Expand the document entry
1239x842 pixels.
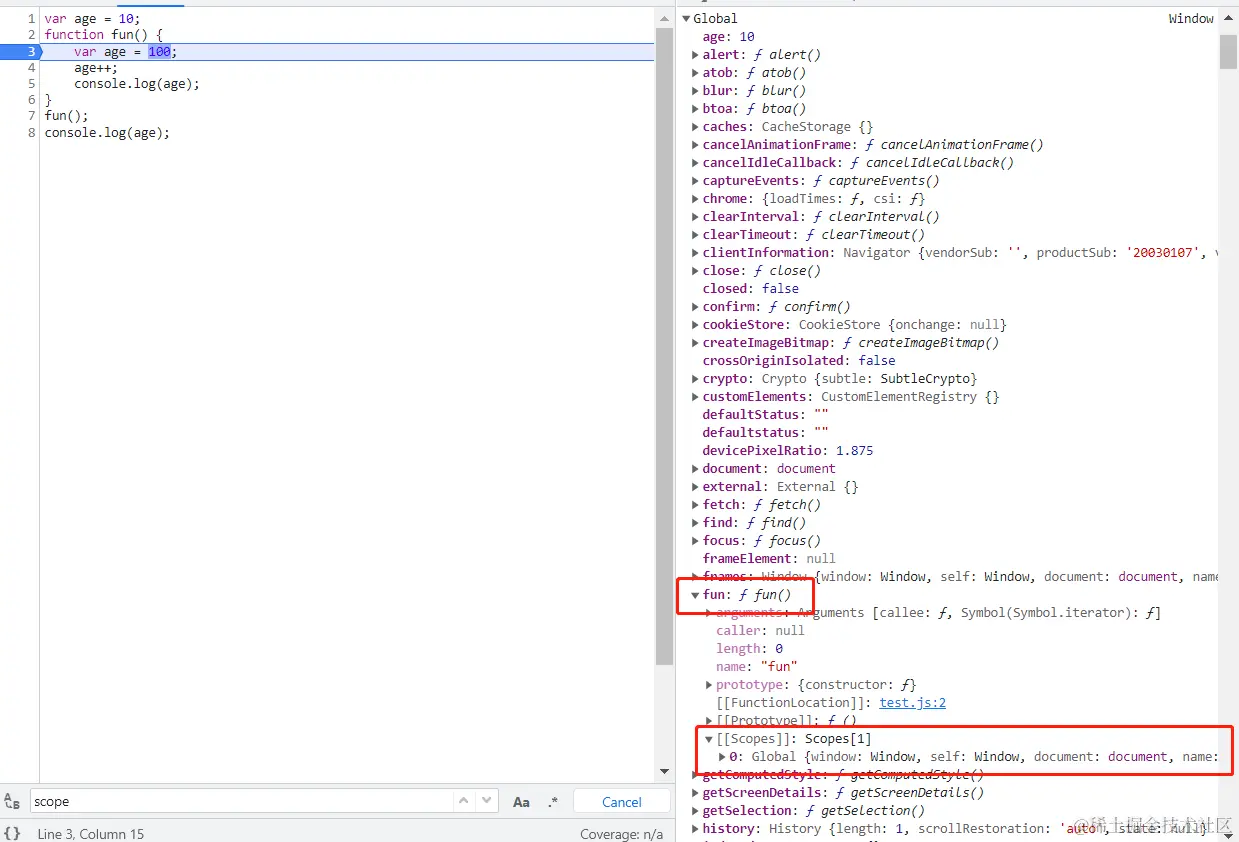pos(696,469)
